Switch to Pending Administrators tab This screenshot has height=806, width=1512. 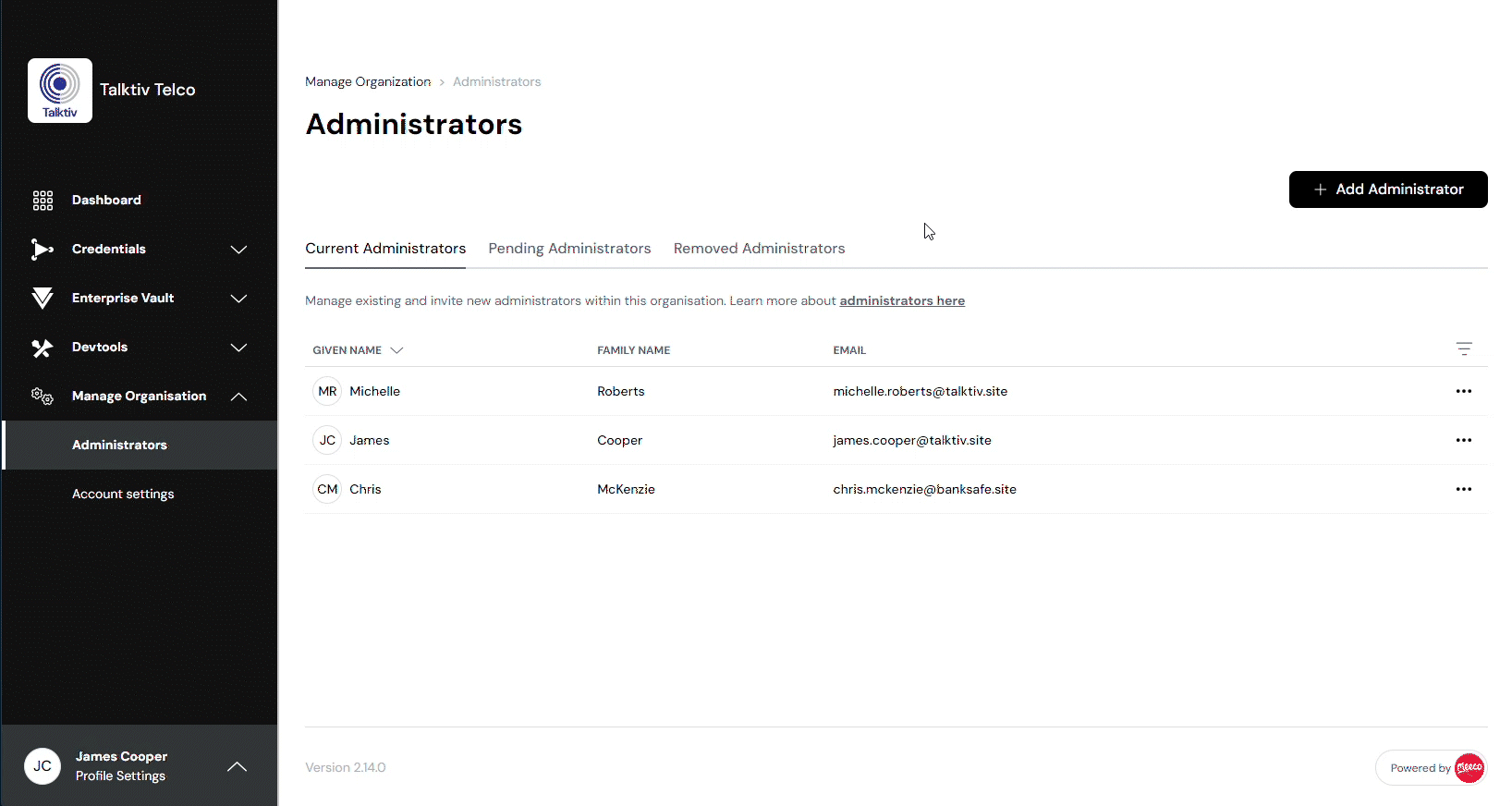point(569,249)
